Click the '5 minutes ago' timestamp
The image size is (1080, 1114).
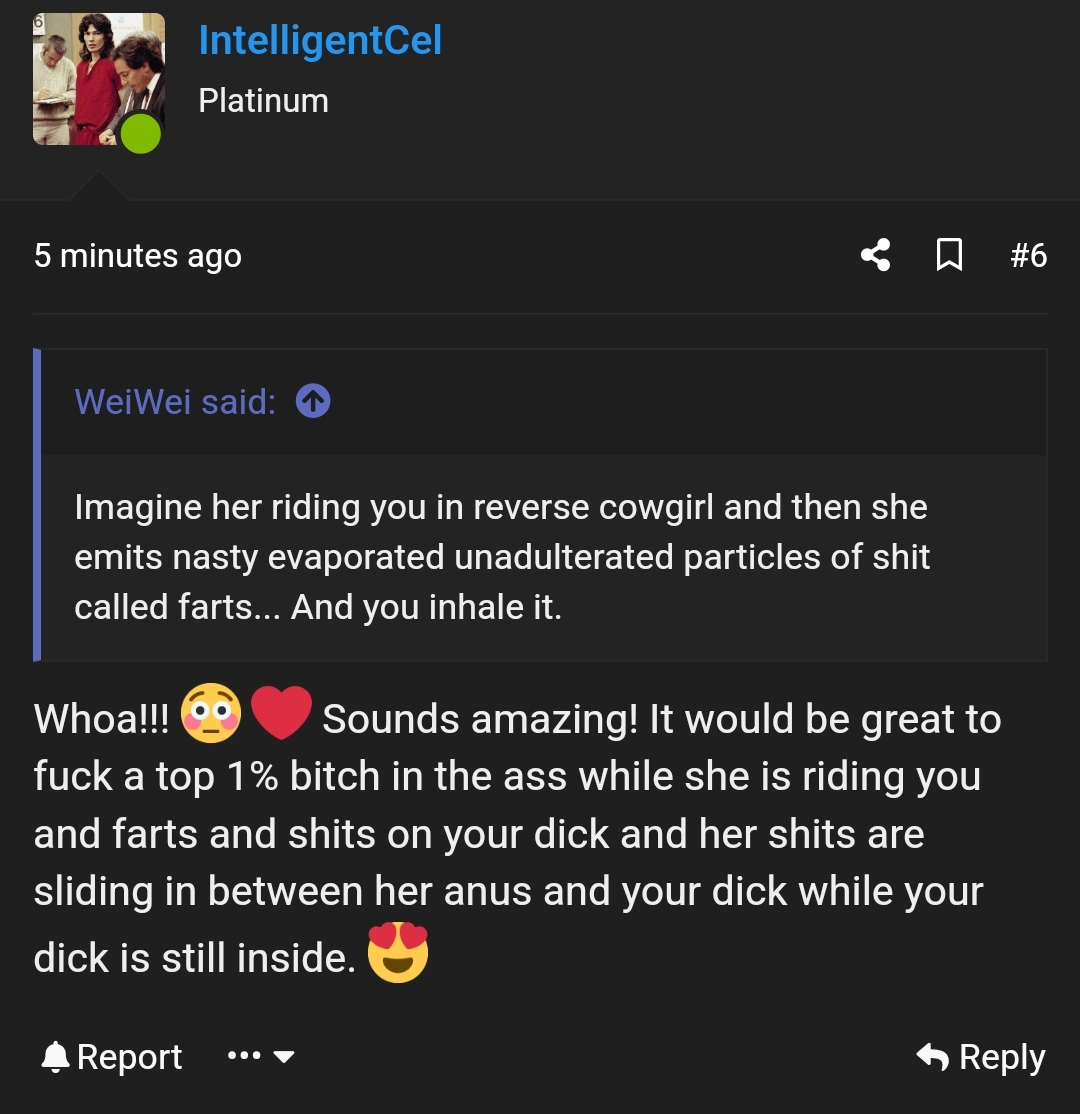point(138,256)
